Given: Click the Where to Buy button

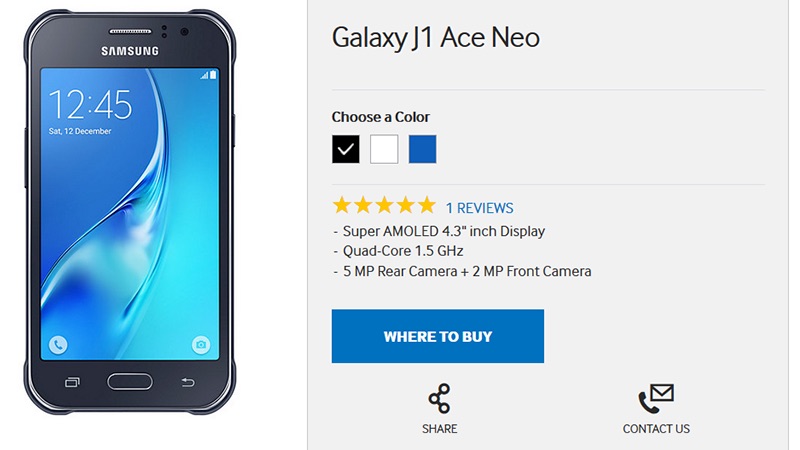Looking at the screenshot, I should (x=438, y=336).
